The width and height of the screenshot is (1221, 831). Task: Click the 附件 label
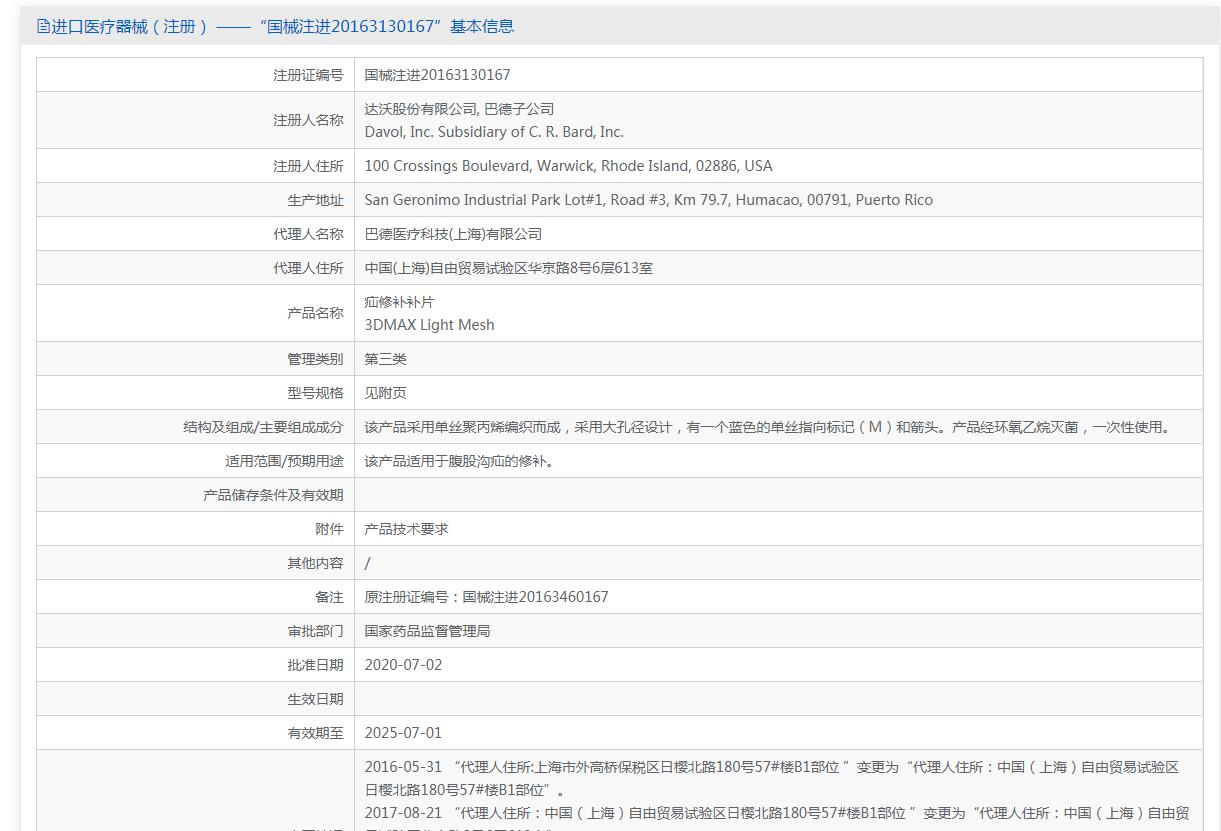click(329, 529)
